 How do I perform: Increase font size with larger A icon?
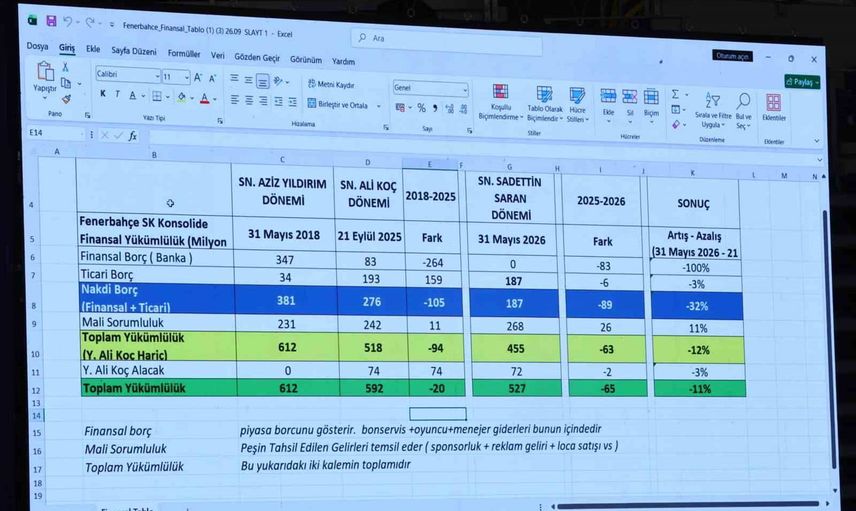pos(198,78)
